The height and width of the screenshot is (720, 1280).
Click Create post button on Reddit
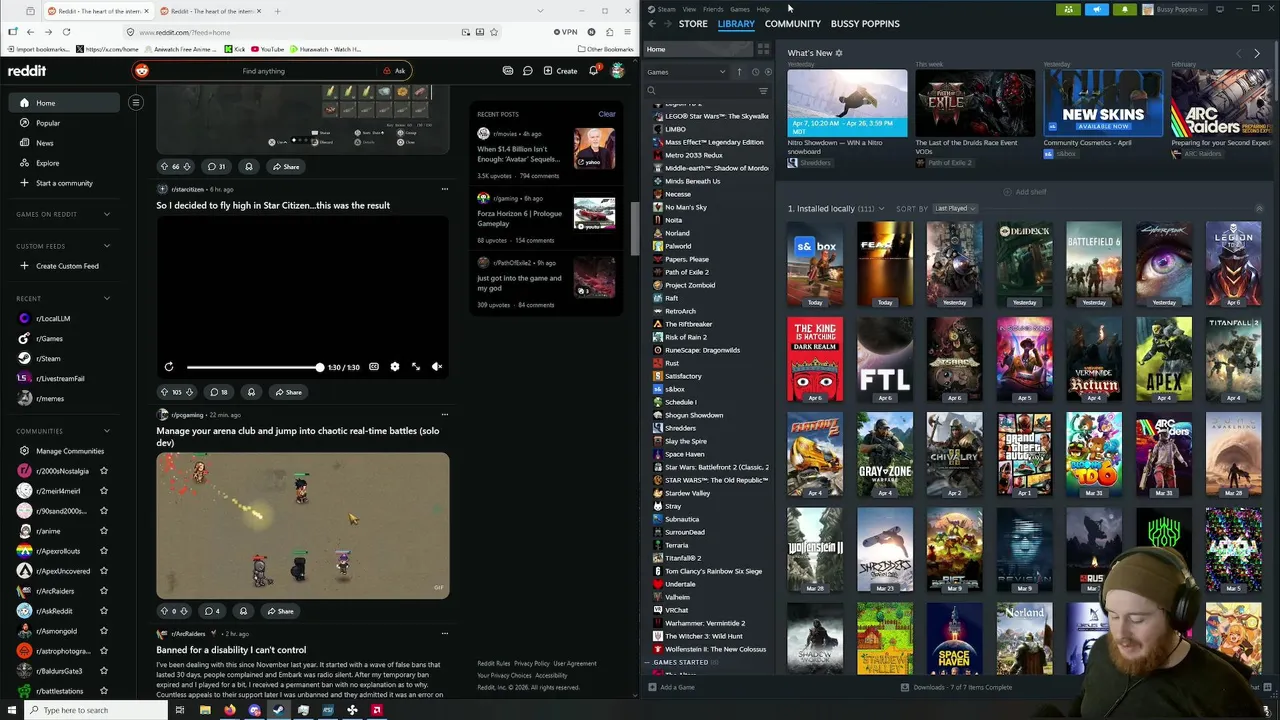point(560,71)
